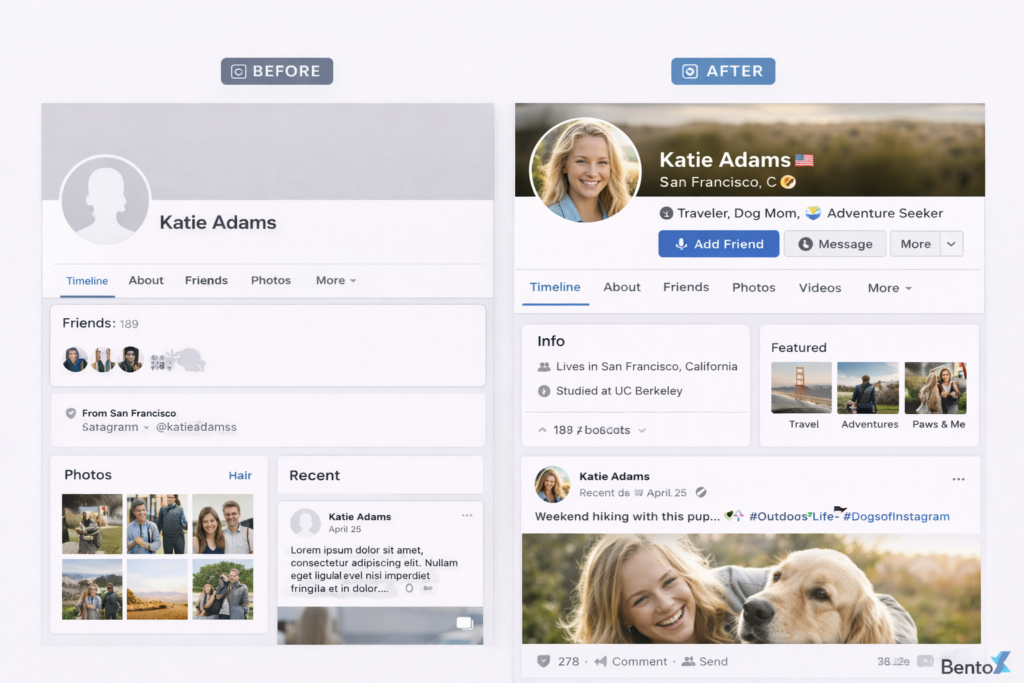
Task: Click the verified badge next to San Francisco
Action: click(x=788, y=182)
